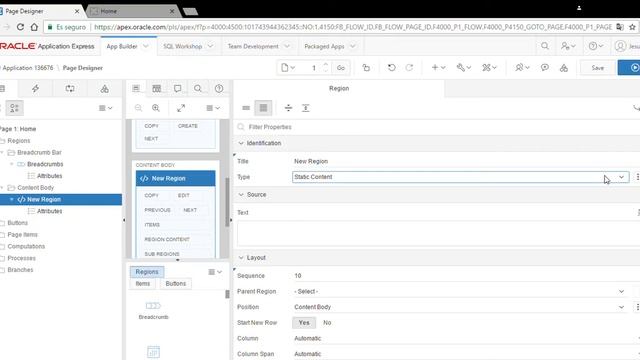Collapse the Layout section
Viewport: 640px width, 360px height.
(241, 258)
